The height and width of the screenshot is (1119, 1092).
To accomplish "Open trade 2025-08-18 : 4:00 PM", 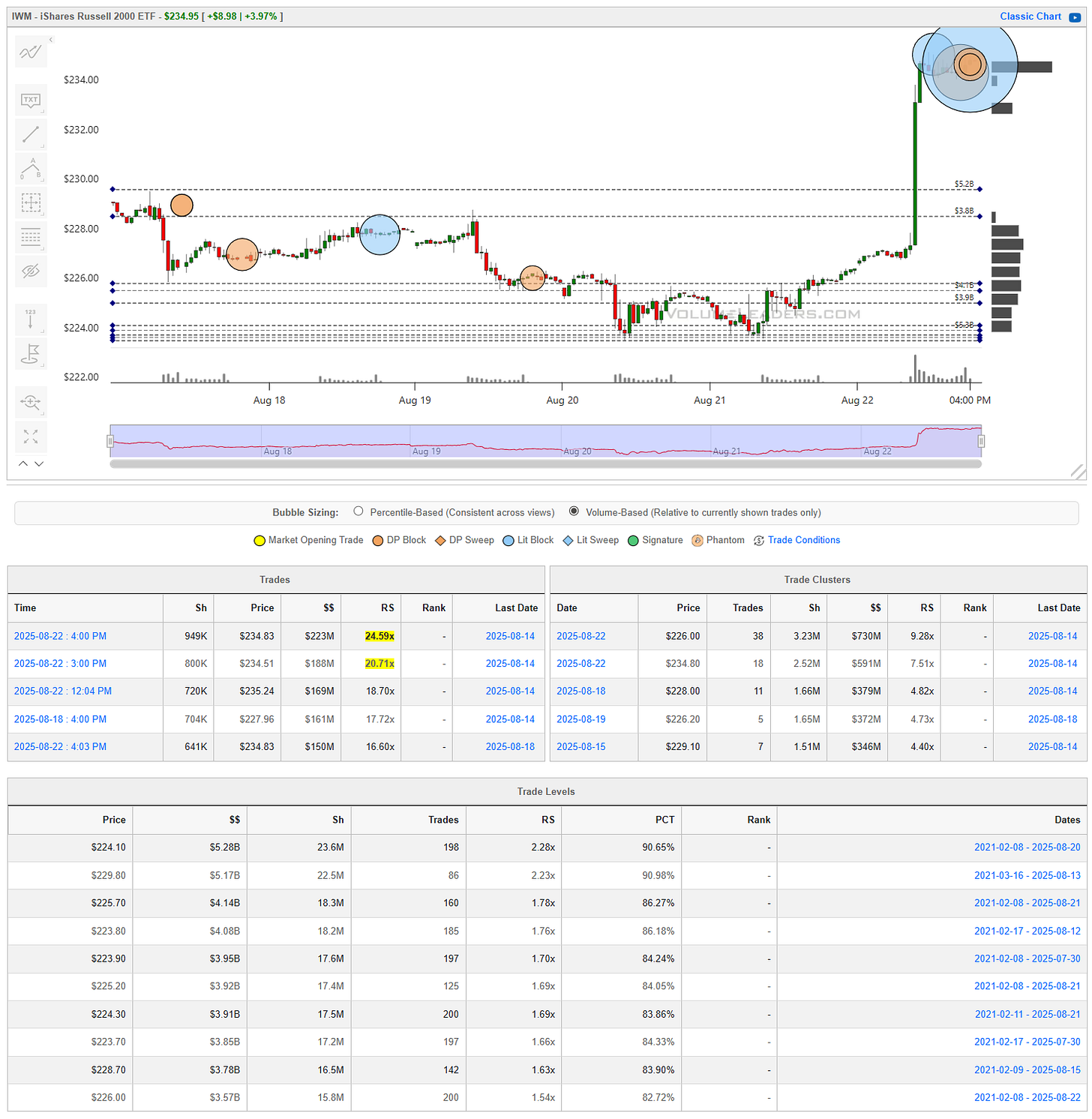I will pyautogui.click(x=60, y=719).
